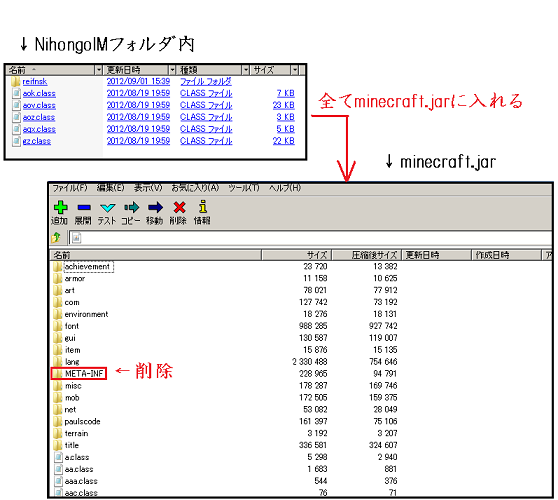
Task: Select the a.class file
Action: point(77,458)
